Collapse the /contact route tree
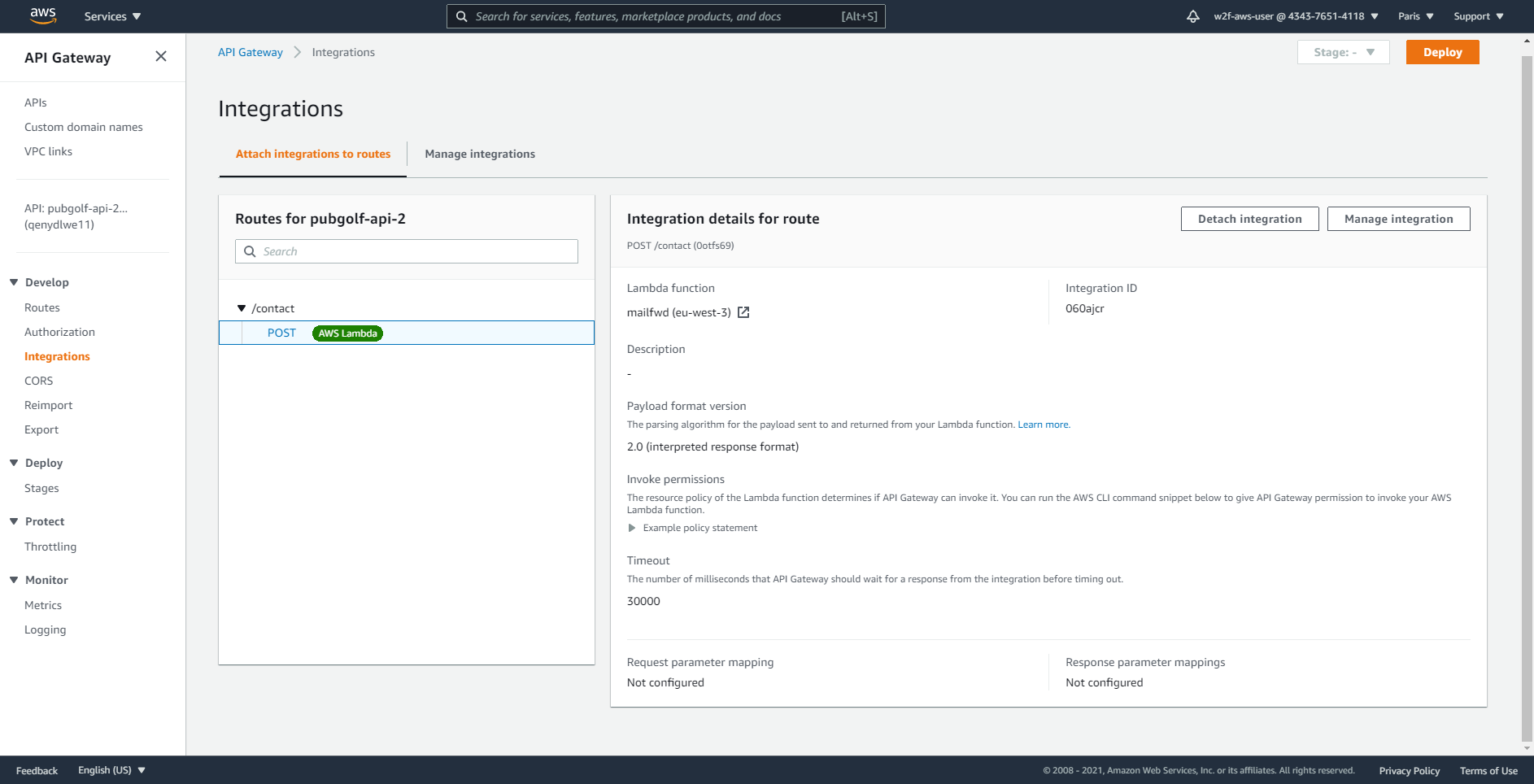The image size is (1534, 784). 242,308
